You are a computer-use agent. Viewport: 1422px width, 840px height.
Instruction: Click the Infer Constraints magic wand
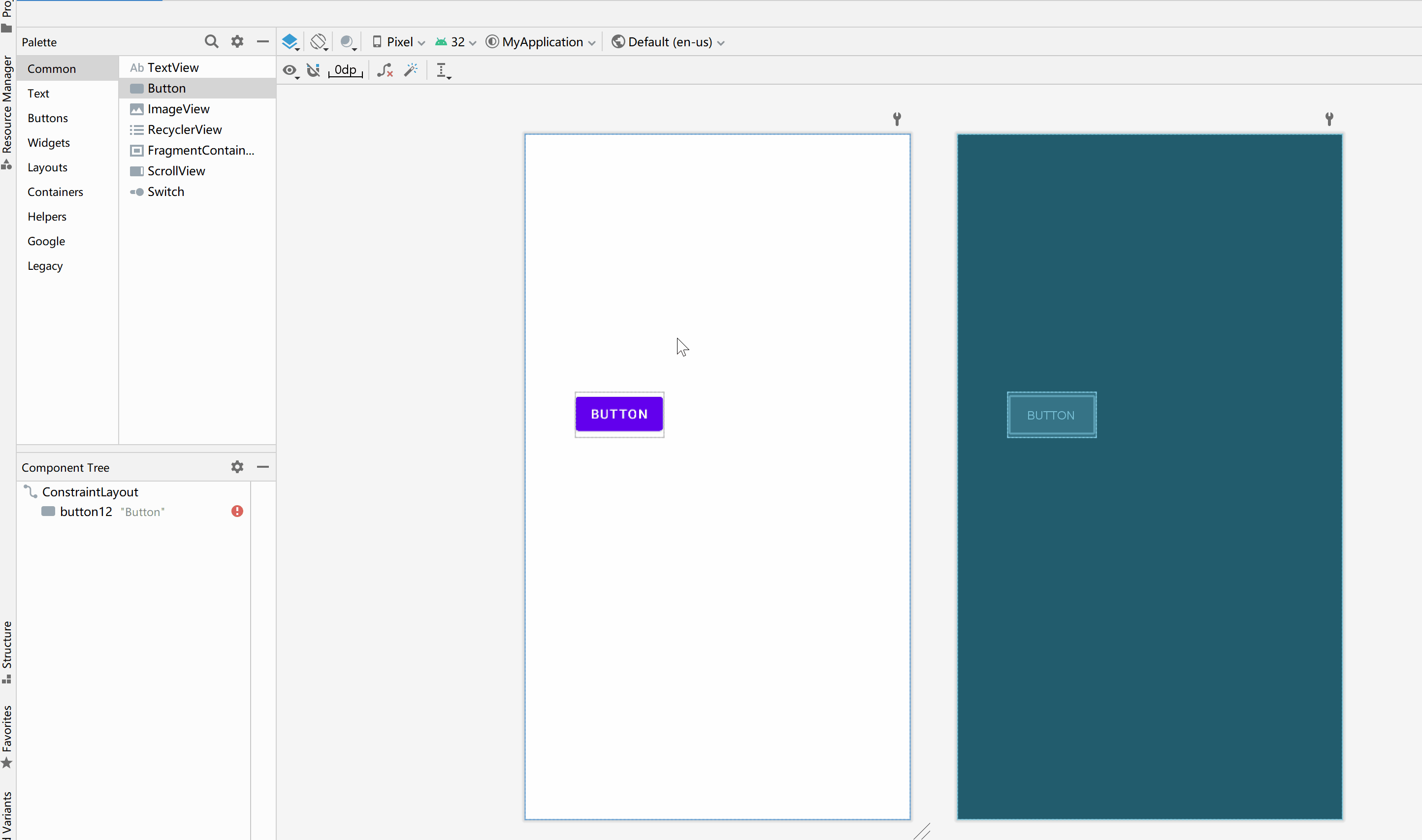point(411,70)
